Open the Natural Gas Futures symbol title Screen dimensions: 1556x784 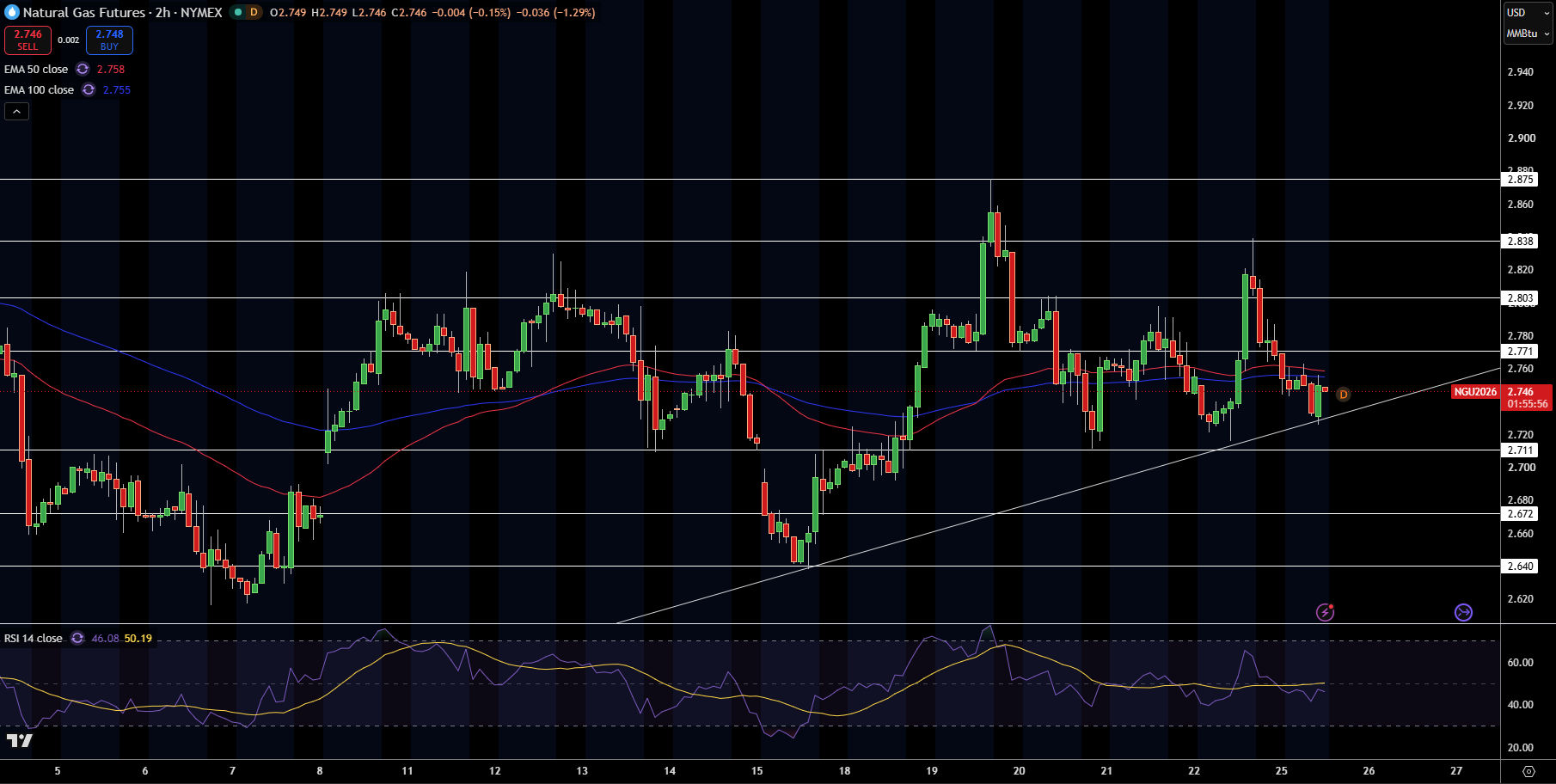122,12
